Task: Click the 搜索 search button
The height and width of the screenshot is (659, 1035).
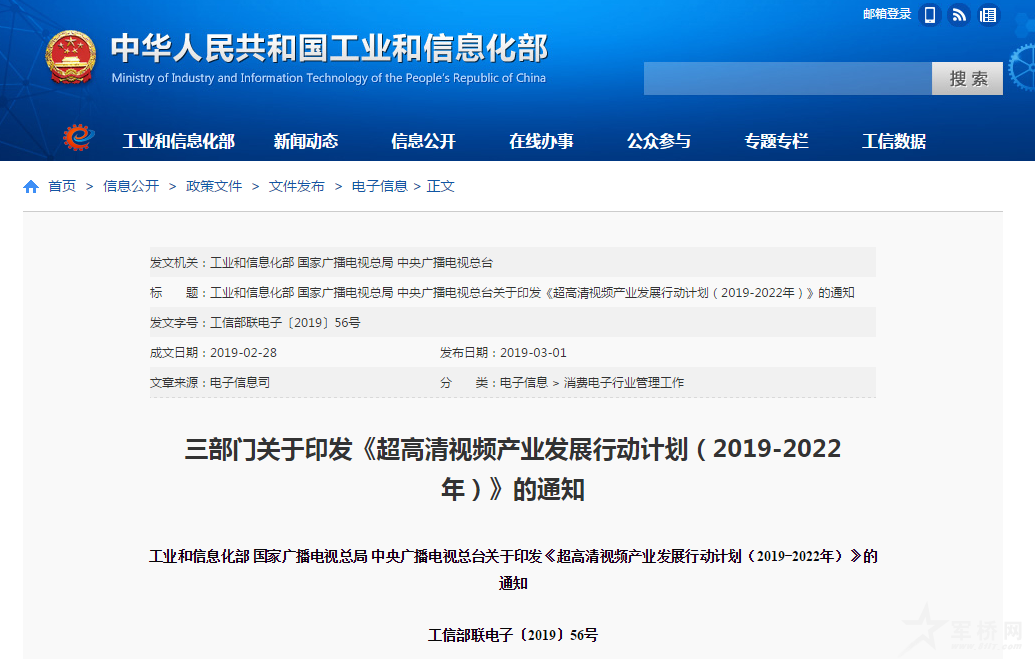Action: pyautogui.click(x=967, y=79)
